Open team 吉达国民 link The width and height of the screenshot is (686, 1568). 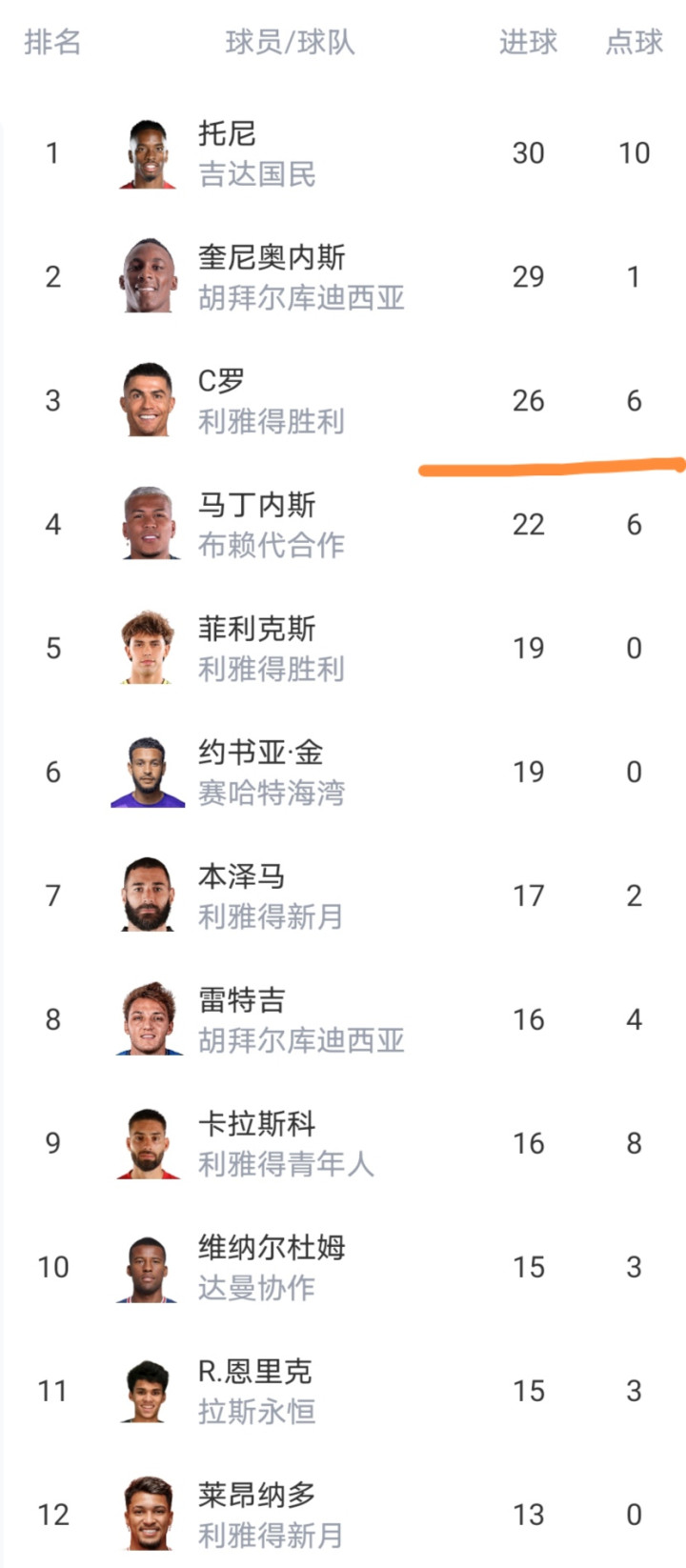click(256, 174)
